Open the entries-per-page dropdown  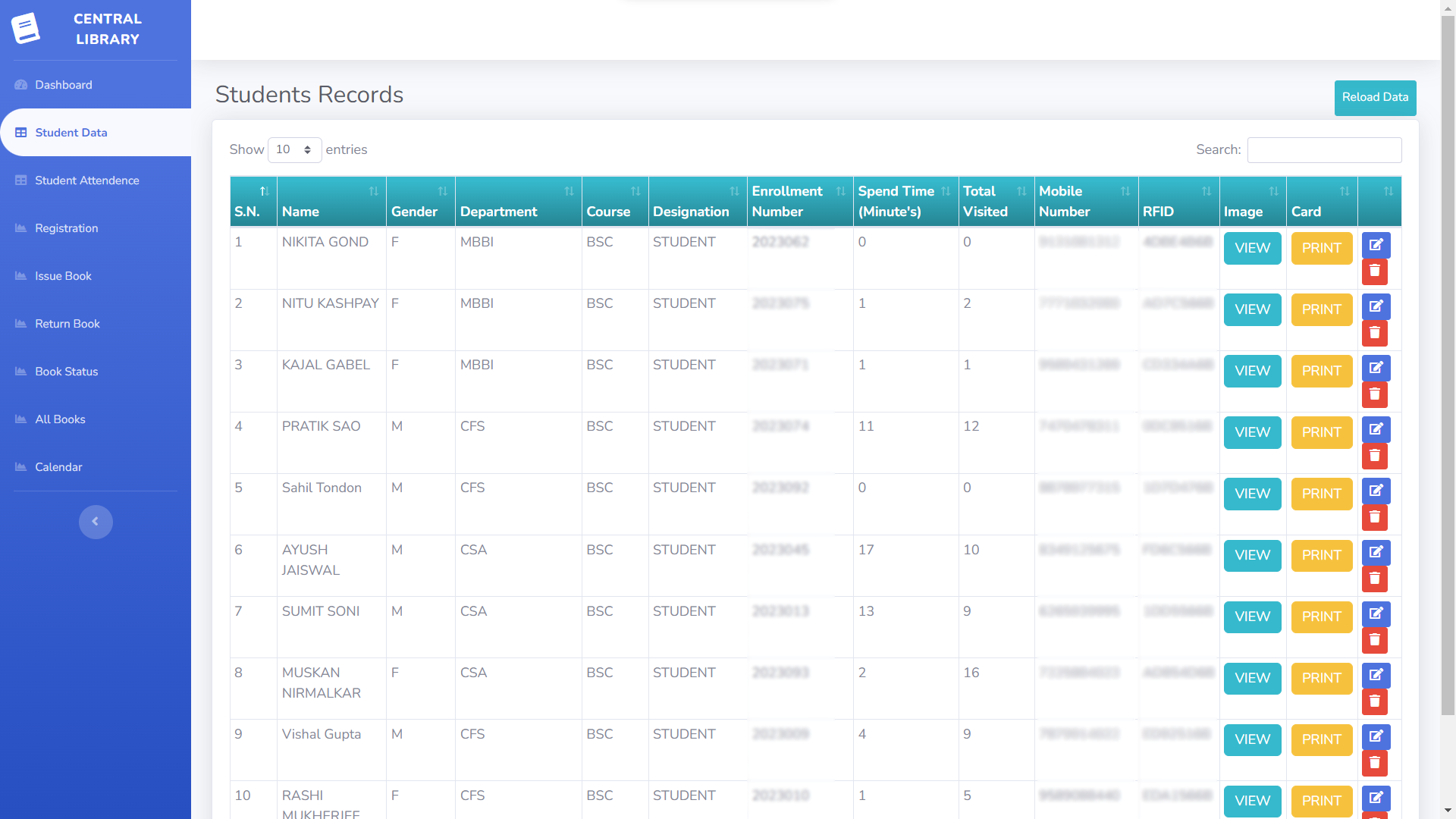[x=294, y=150]
